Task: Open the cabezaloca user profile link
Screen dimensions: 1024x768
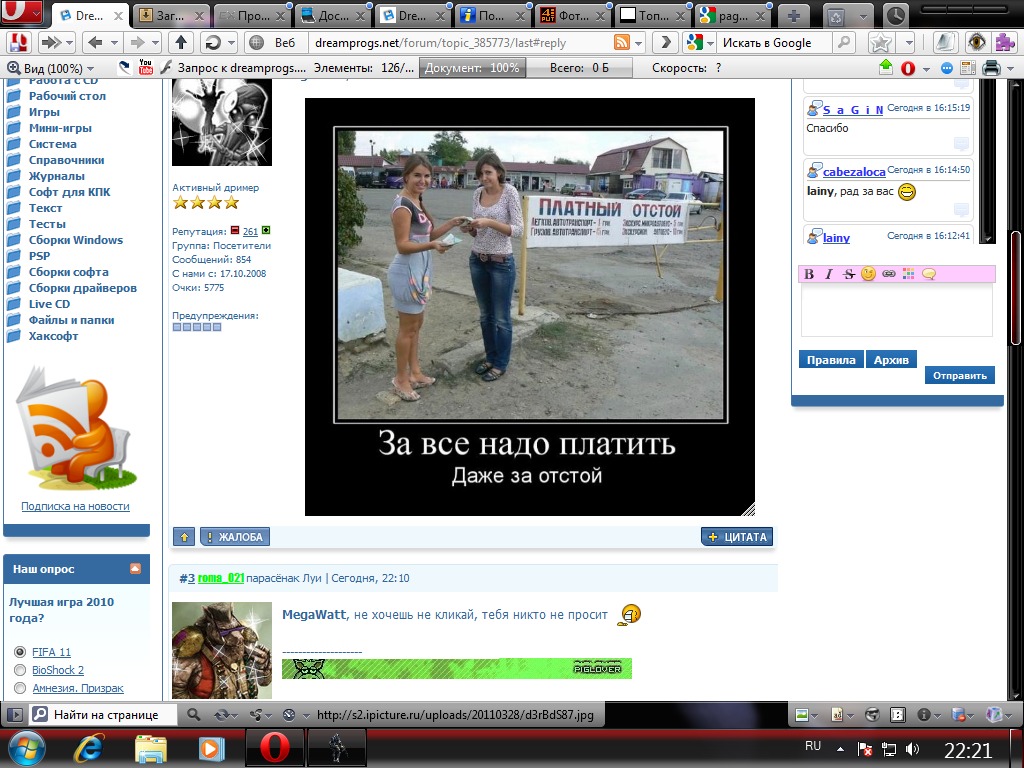Action: (854, 172)
